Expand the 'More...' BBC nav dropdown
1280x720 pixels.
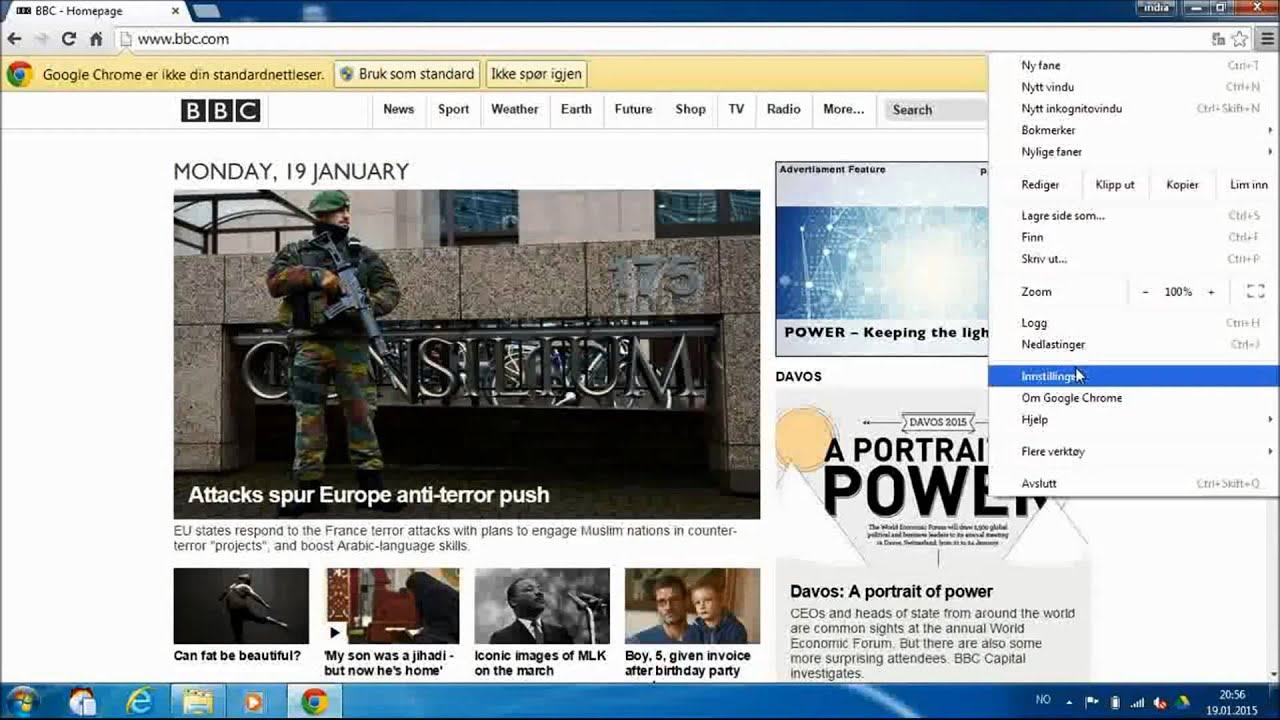coord(843,110)
